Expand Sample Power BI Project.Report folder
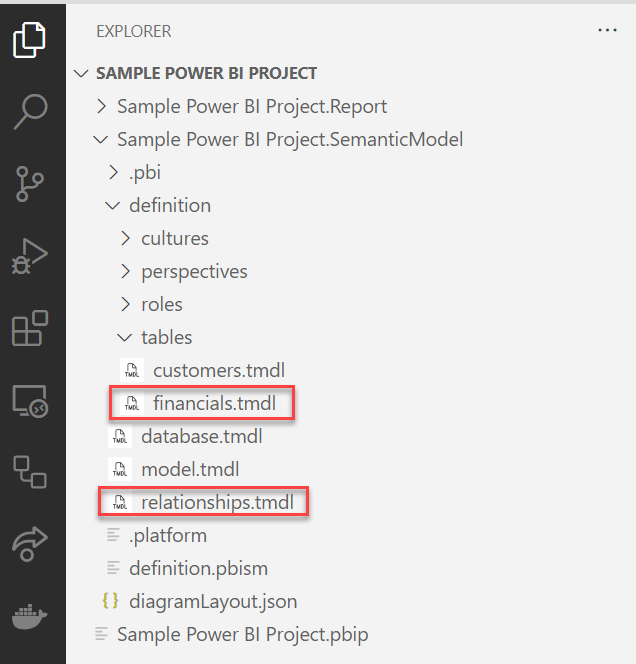This screenshot has width=636, height=664. point(251,106)
